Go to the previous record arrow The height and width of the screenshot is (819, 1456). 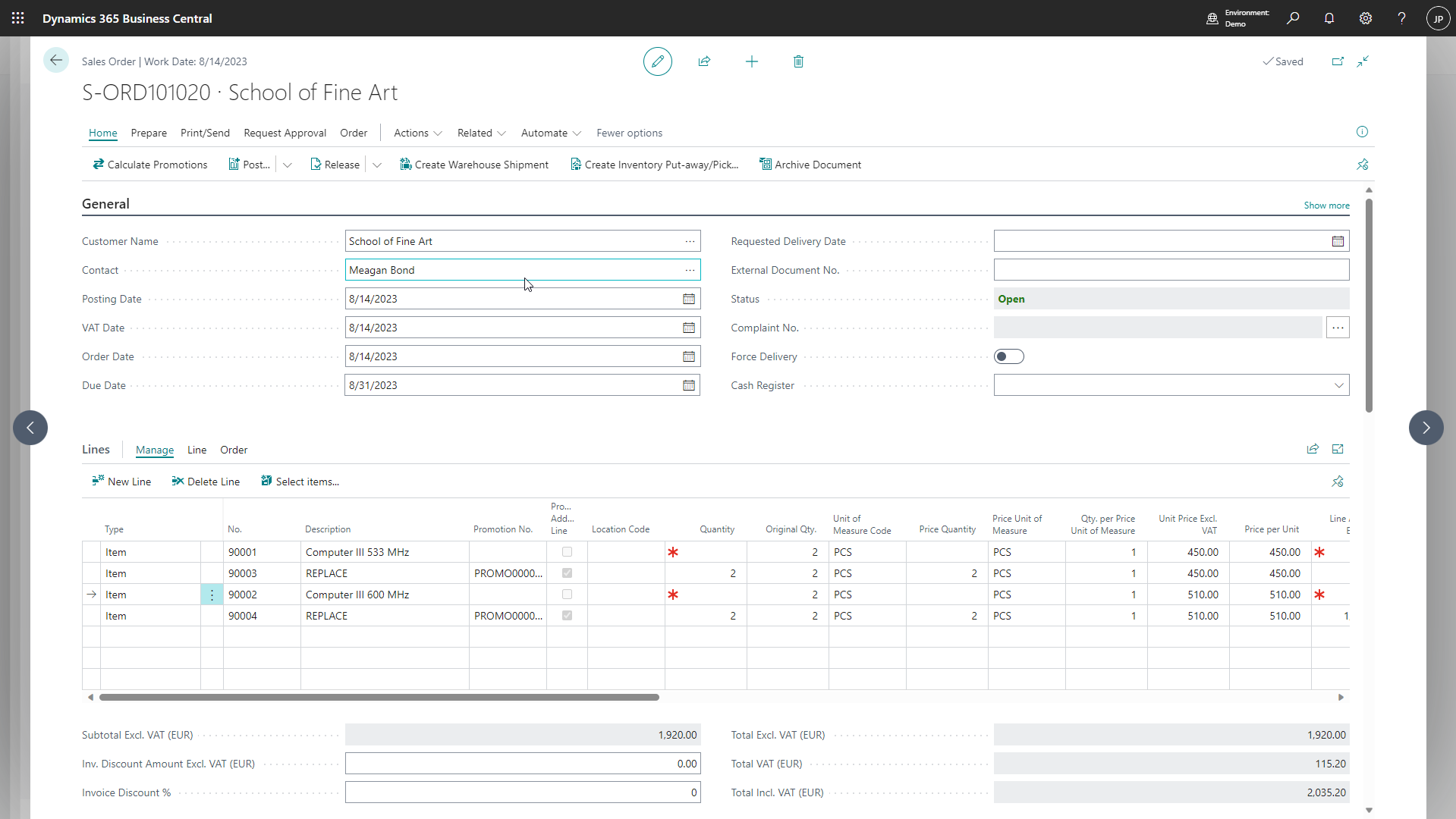pos(30,428)
